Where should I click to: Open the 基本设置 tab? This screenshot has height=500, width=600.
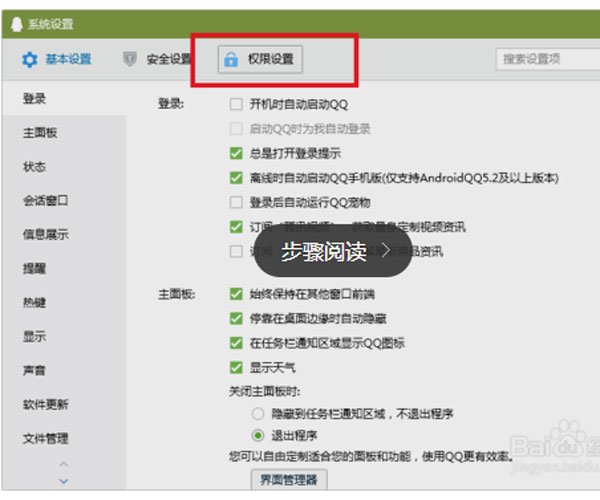[57, 59]
